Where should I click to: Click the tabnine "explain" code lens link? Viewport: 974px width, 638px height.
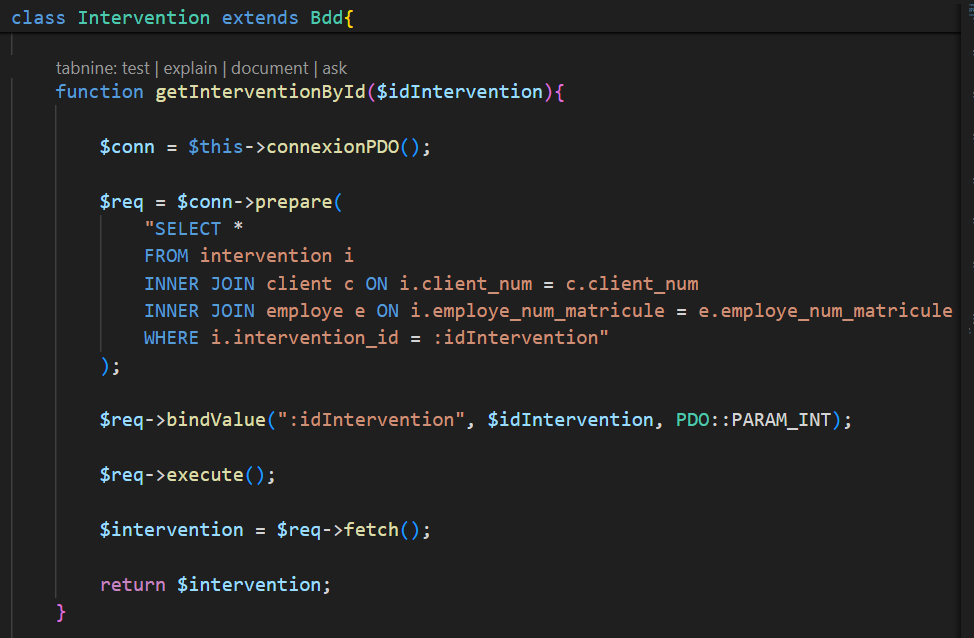(x=191, y=68)
